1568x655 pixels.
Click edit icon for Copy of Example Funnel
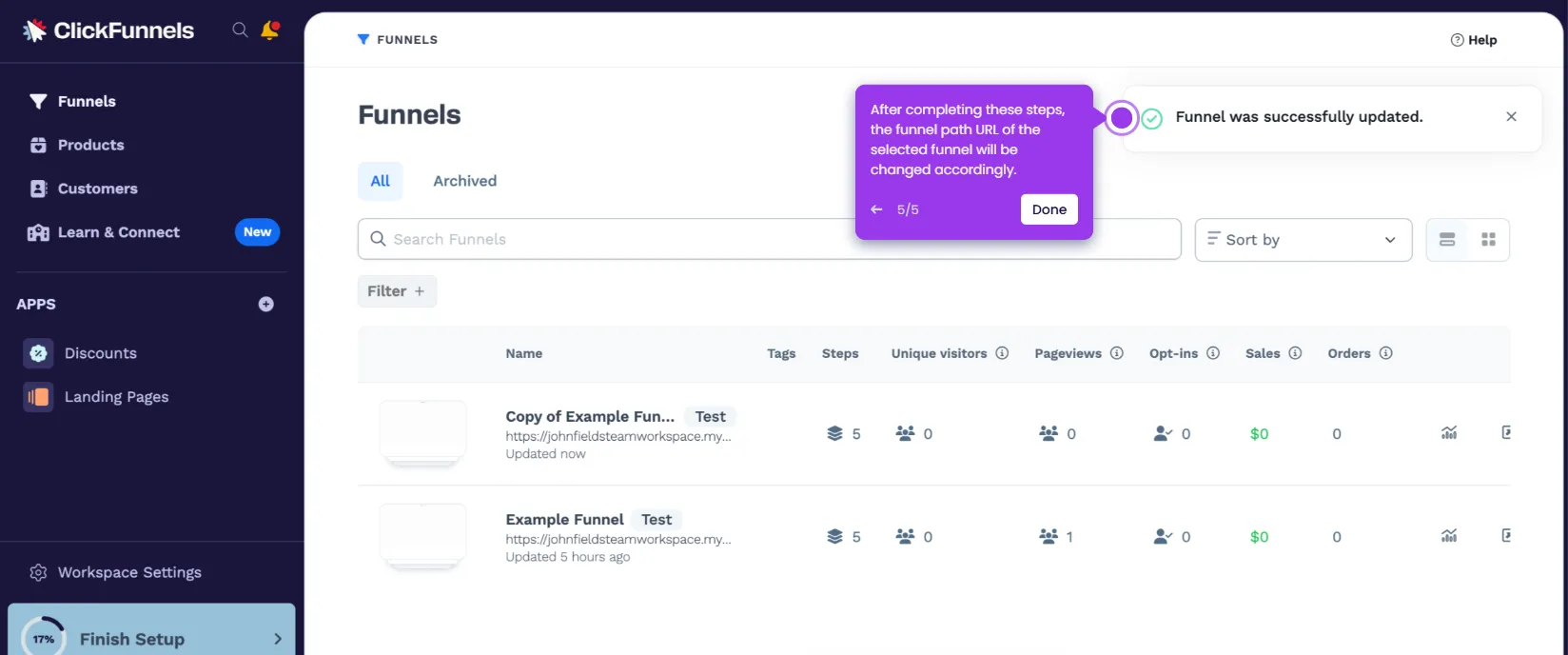pyautogui.click(x=1506, y=433)
